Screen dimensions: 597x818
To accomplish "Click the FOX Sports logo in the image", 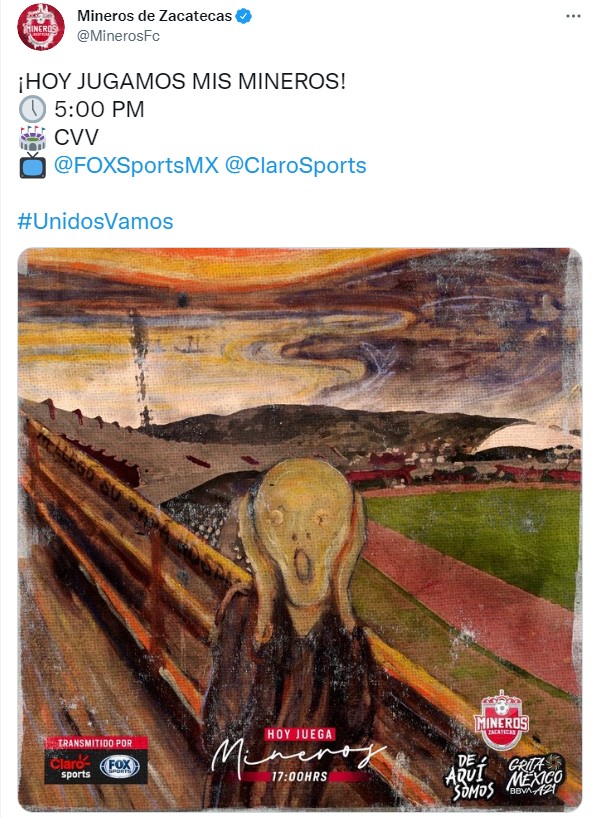I will coord(120,767).
